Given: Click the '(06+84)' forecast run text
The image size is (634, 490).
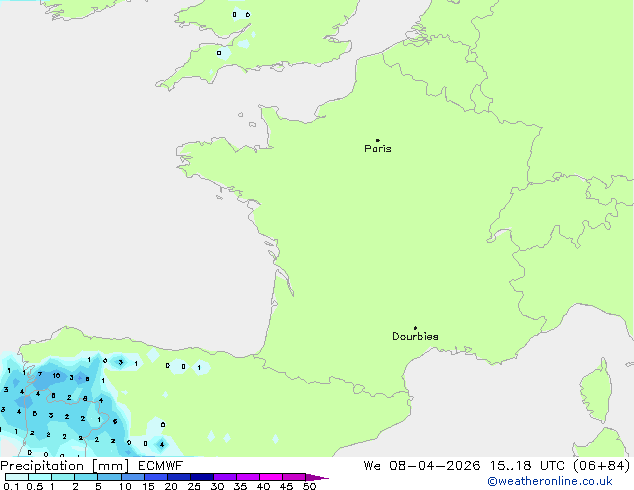Looking at the screenshot, I should pos(602,466).
